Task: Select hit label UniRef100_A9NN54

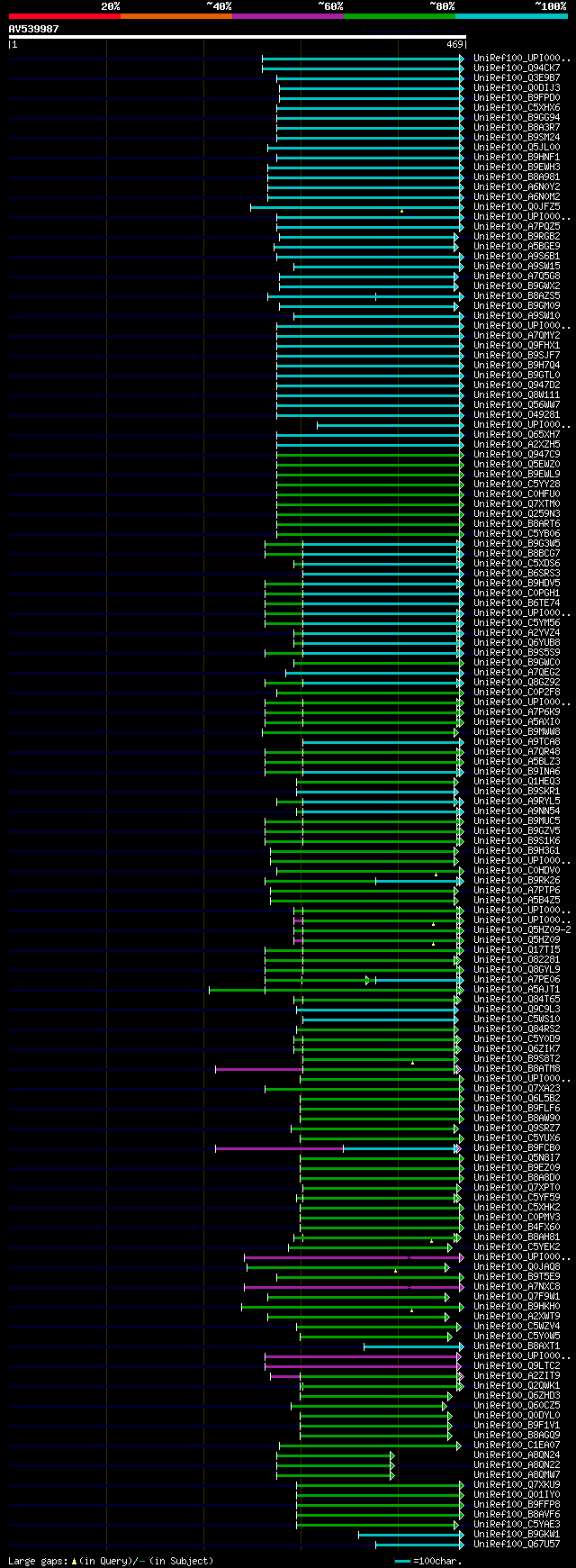Action: (x=517, y=811)
